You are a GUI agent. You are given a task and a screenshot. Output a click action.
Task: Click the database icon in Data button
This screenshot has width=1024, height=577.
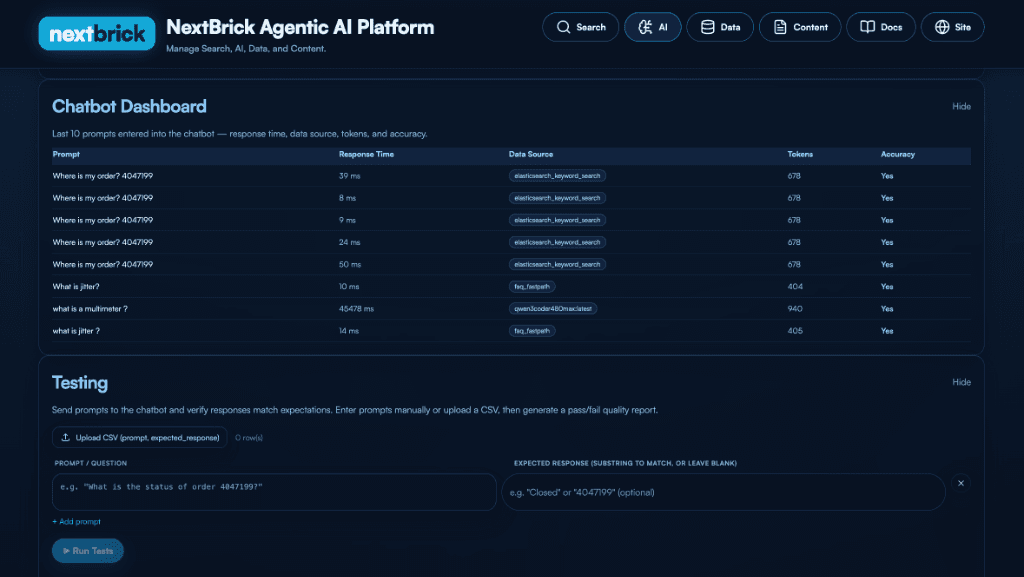(x=707, y=27)
